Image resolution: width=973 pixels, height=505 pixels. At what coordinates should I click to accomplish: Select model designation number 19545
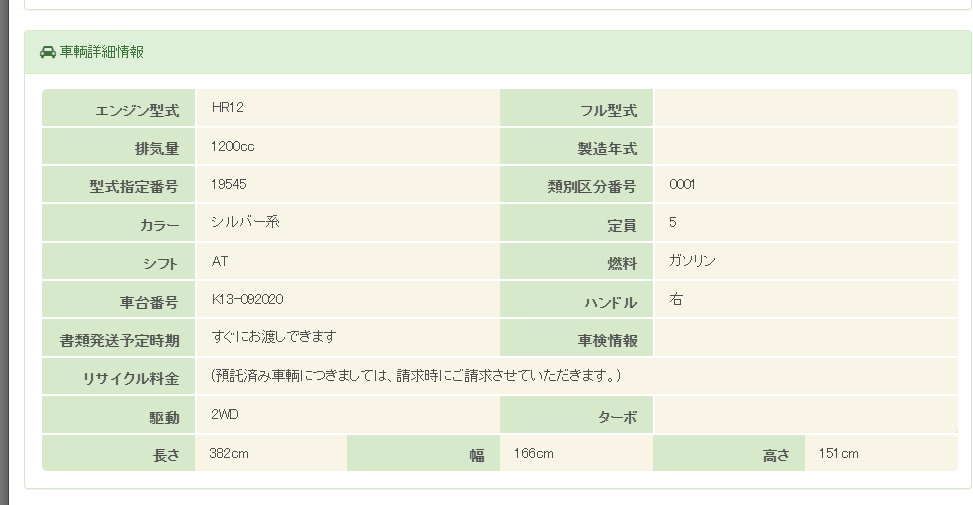click(229, 184)
